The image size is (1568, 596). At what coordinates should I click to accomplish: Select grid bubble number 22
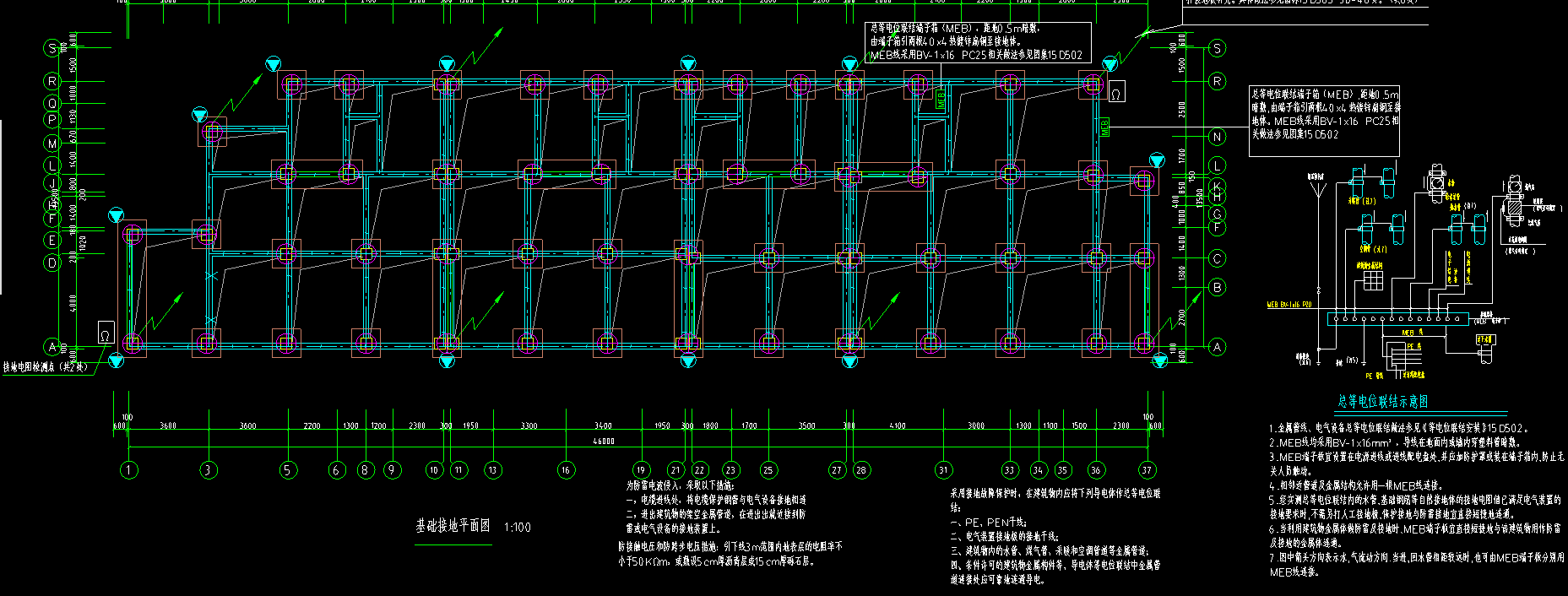coord(699,469)
